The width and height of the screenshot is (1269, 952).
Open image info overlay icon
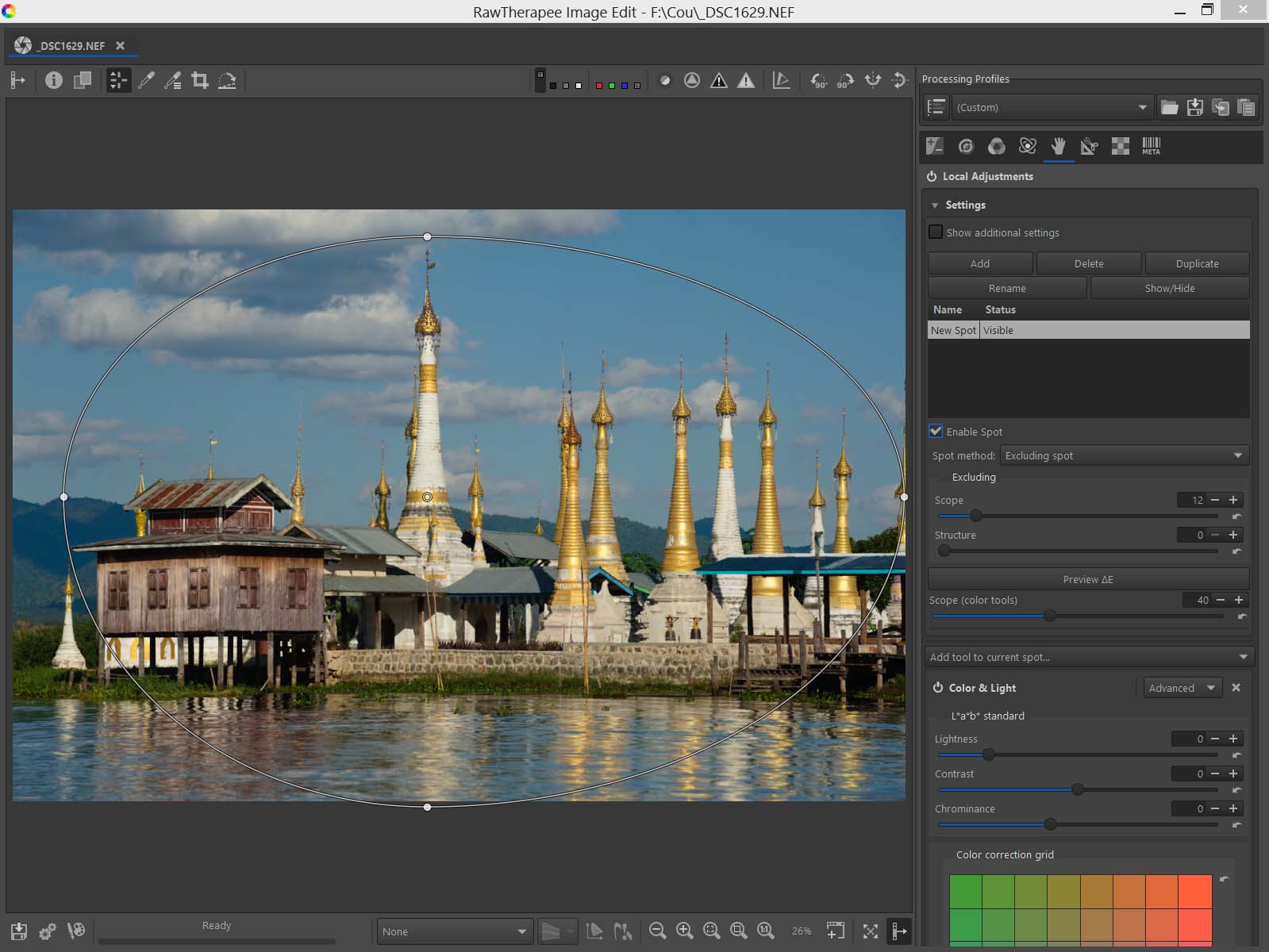pos(53,80)
